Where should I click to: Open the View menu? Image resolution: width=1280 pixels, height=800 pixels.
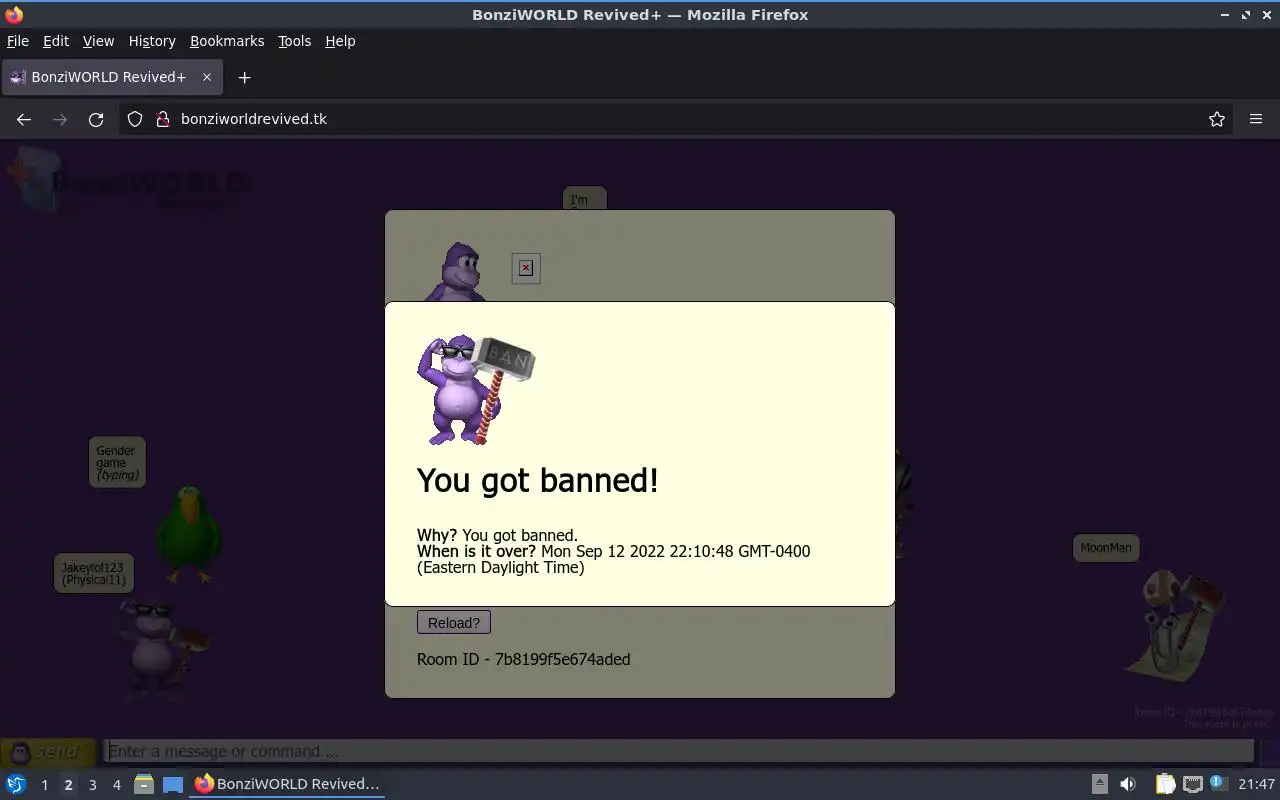tap(98, 41)
